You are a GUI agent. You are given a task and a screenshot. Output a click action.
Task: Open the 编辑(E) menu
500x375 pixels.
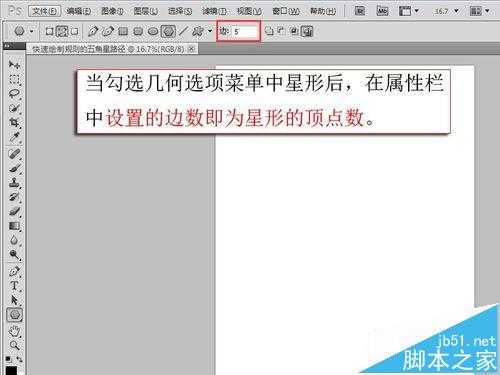pos(78,11)
